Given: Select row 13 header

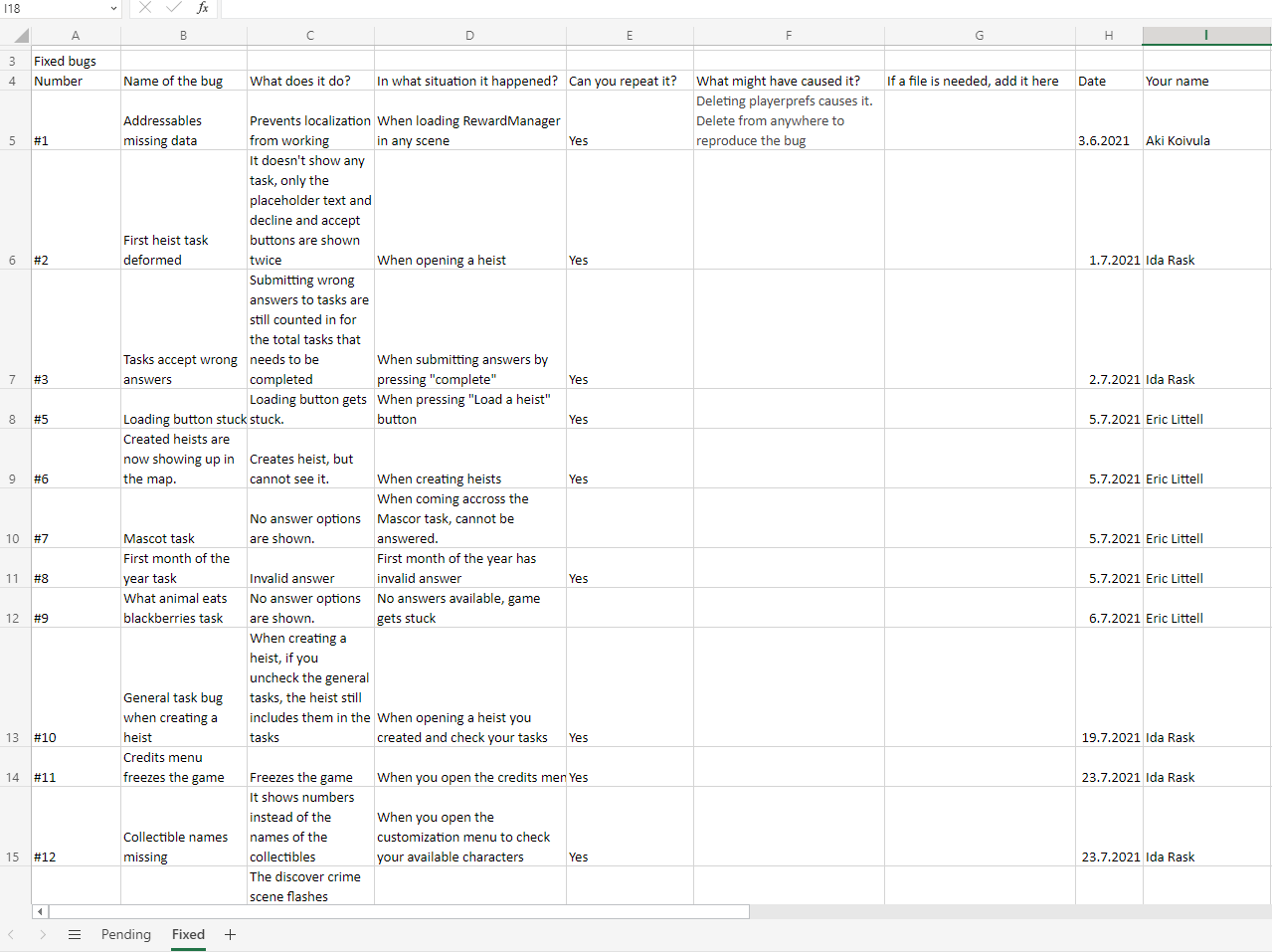Looking at the screenshot, I should 13,737.
